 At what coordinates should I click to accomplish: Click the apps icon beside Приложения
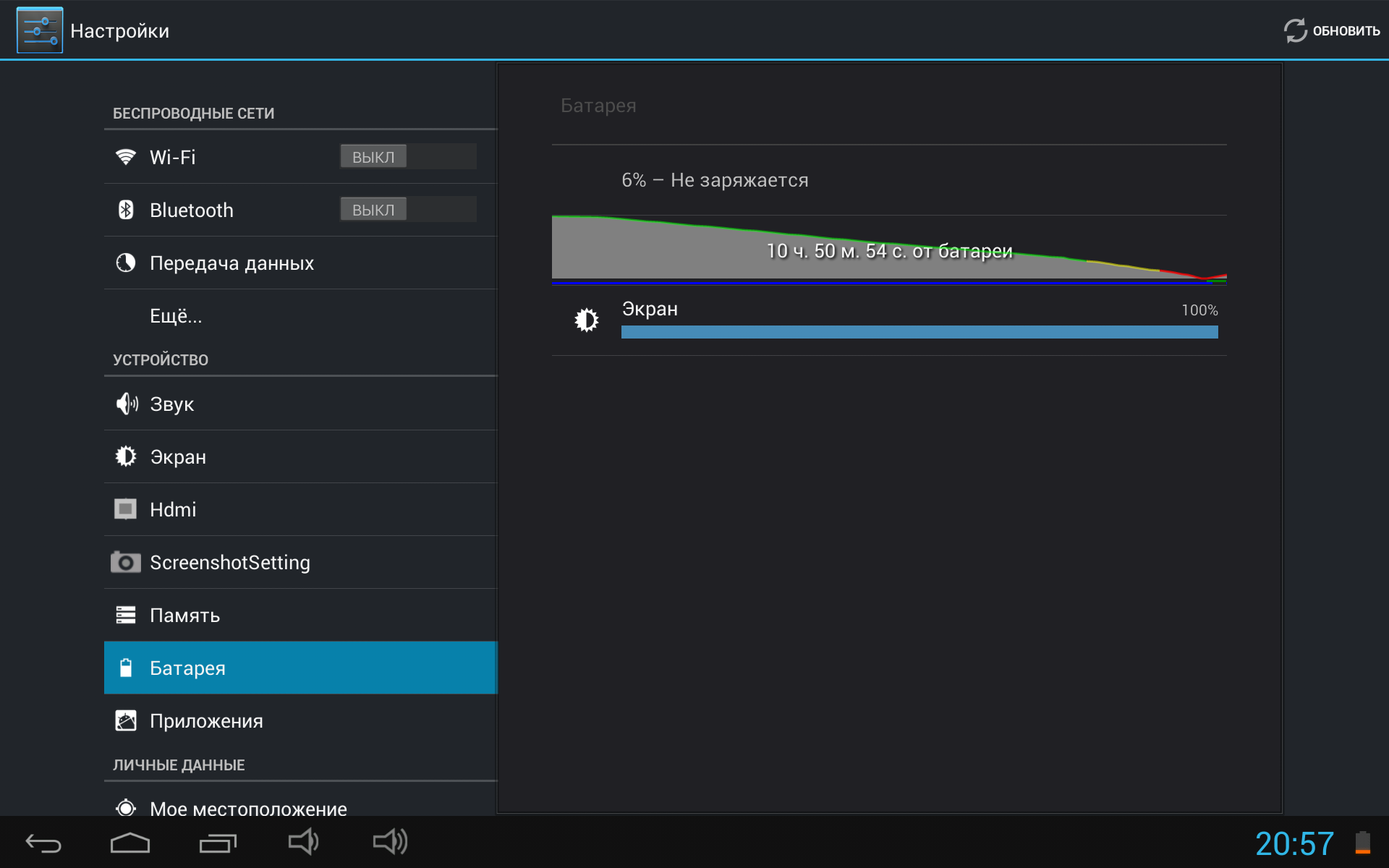pyautogui.click(x=126, y=720)
